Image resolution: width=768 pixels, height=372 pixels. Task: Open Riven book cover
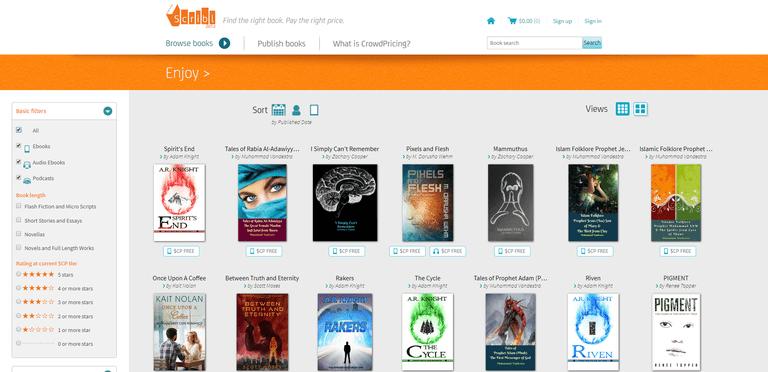593,332
